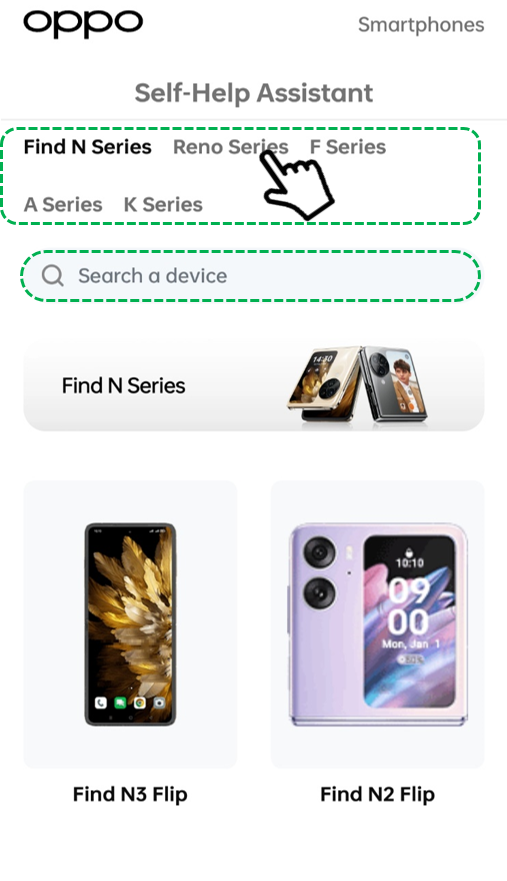
Task: Select the Find N3 Flip phone image
Action: tap(130, 624)
